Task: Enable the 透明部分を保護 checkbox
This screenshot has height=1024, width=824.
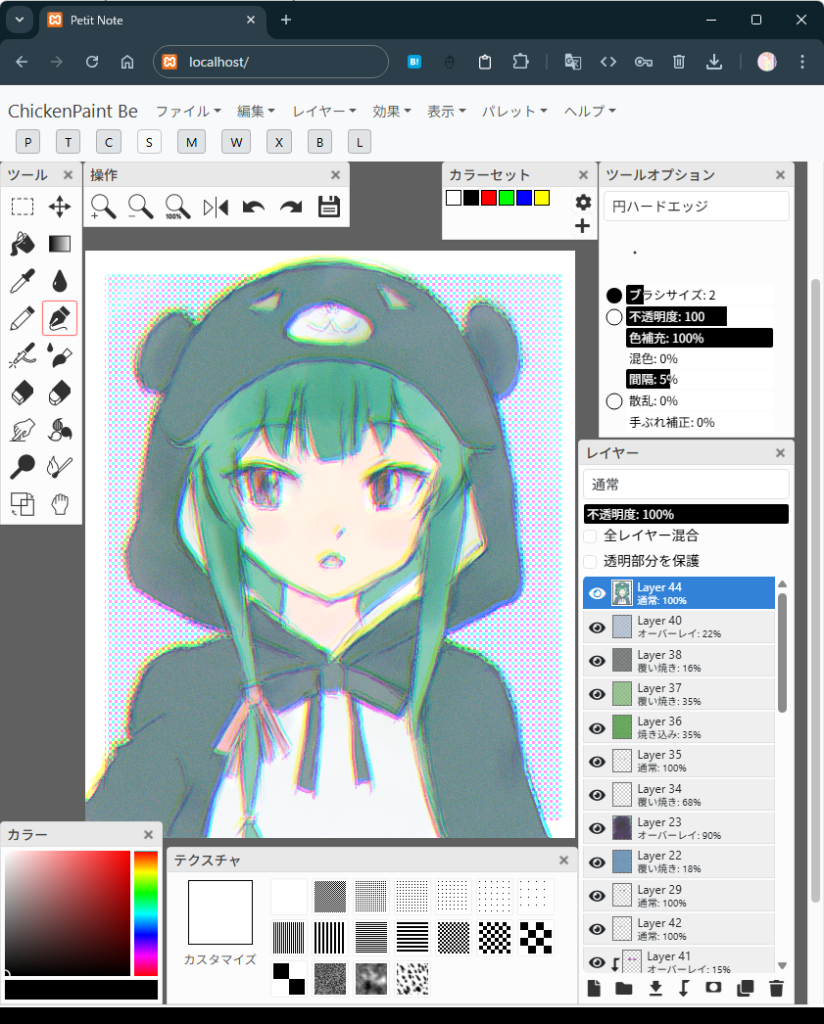Action: (590, 561)
